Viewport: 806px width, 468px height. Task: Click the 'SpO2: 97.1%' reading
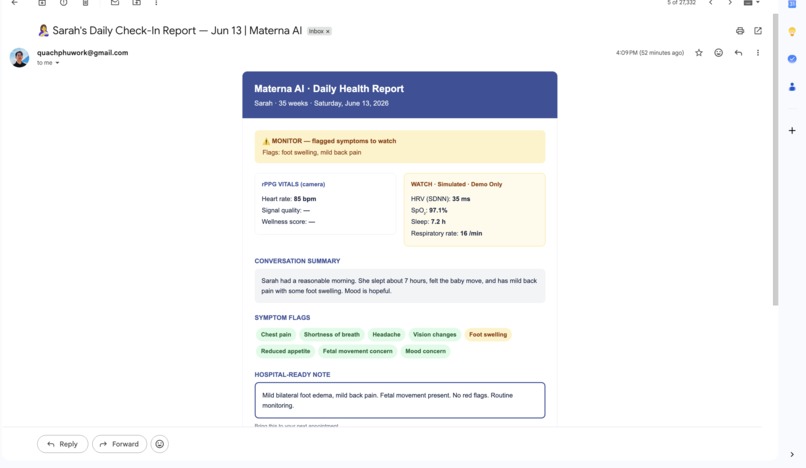click(429, 210)
